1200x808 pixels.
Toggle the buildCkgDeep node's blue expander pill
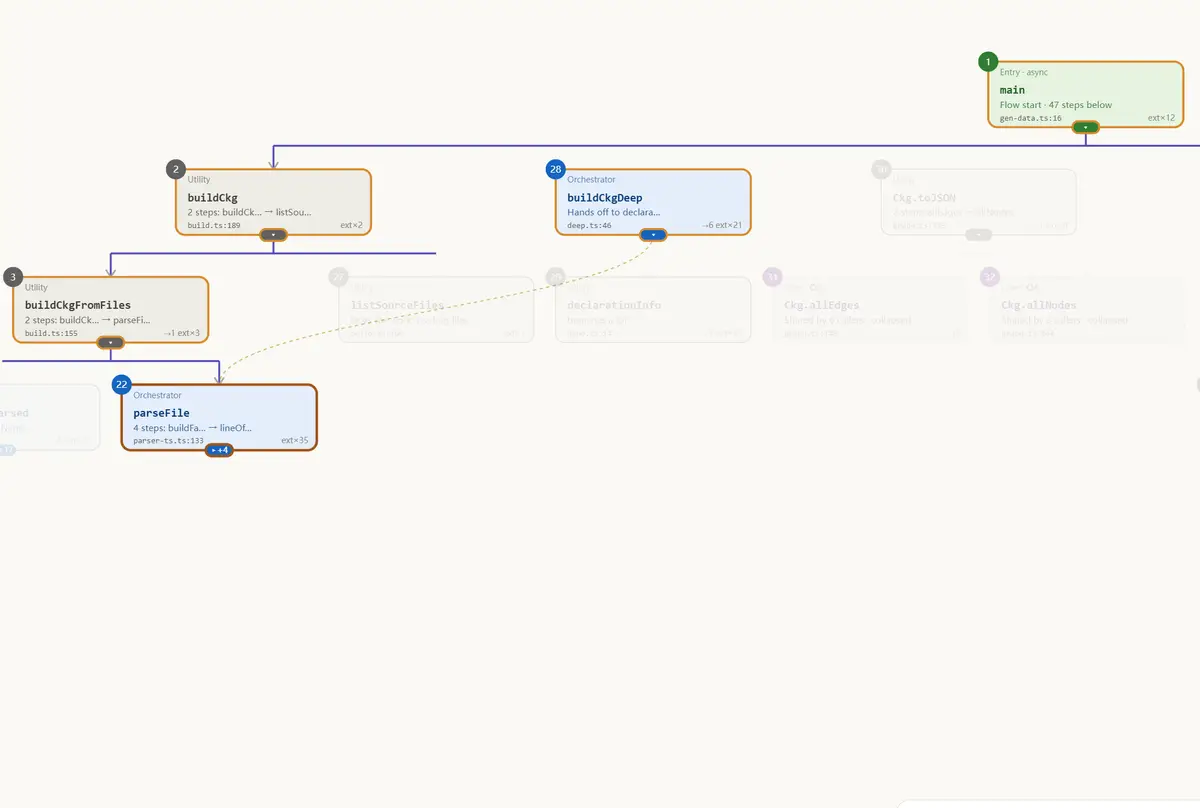(x=653, y=235)
